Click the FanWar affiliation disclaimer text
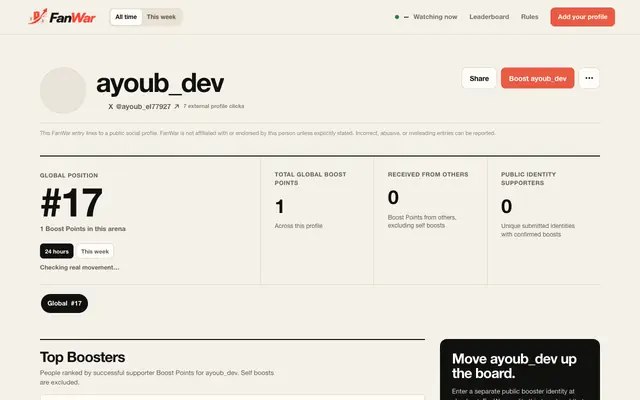This screenshot has width=640, height=400. [268, 133]
